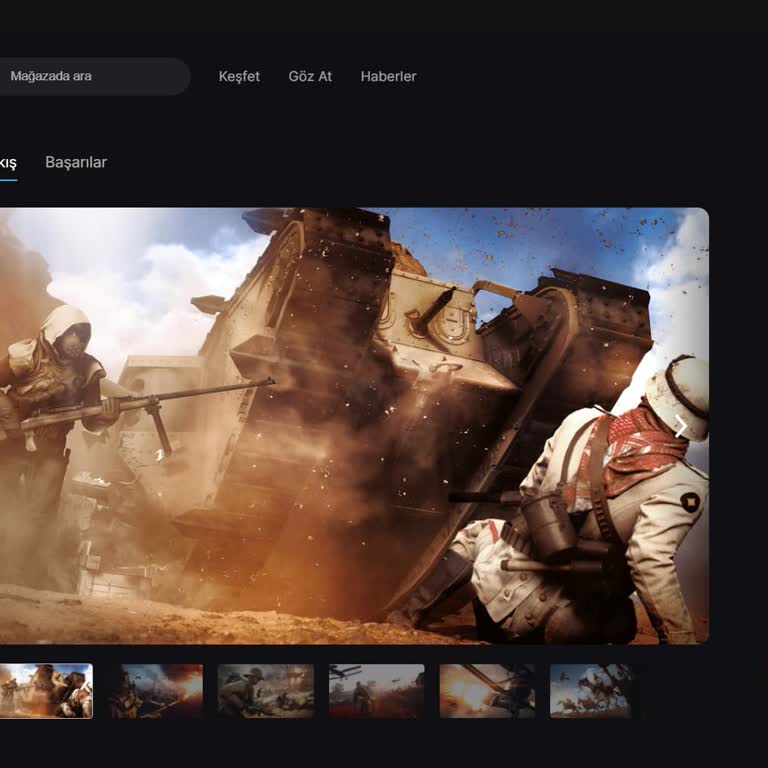Select the partially visible overview tab ending in 'kış'
768x768 pixels.
(x=8, y=163)
